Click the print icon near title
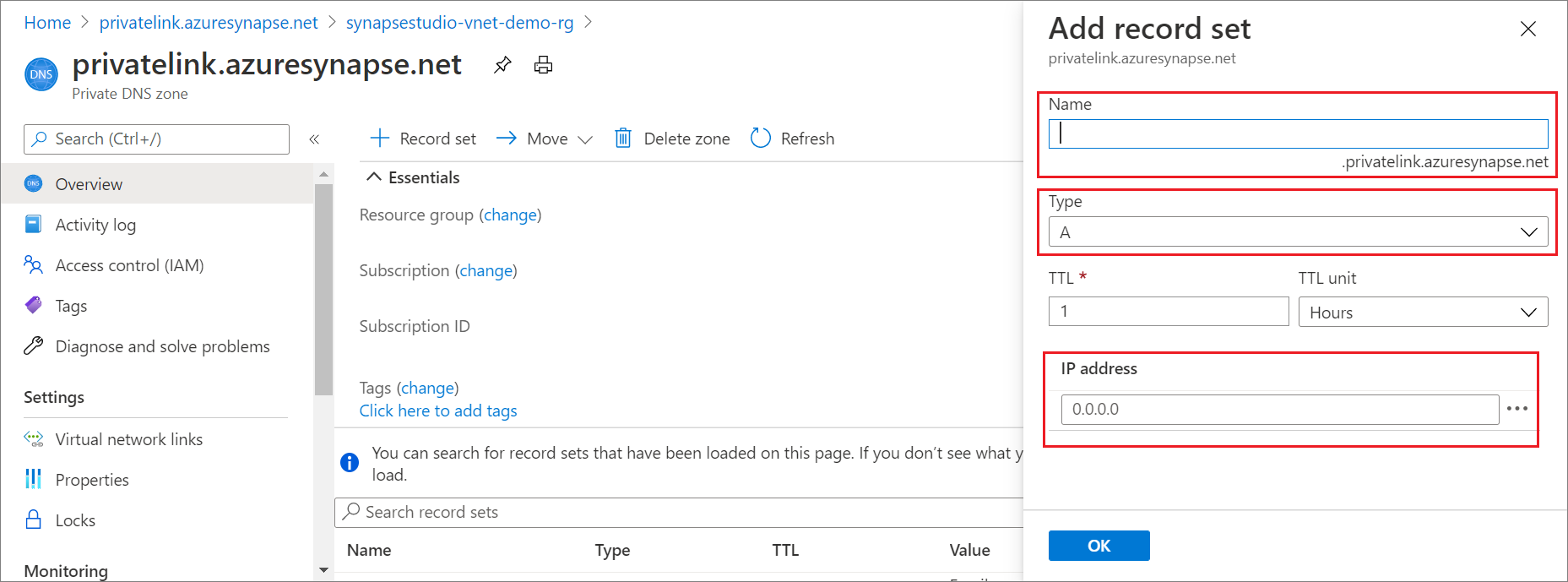This screenshot has height=582, width=1568. (543, 65)
